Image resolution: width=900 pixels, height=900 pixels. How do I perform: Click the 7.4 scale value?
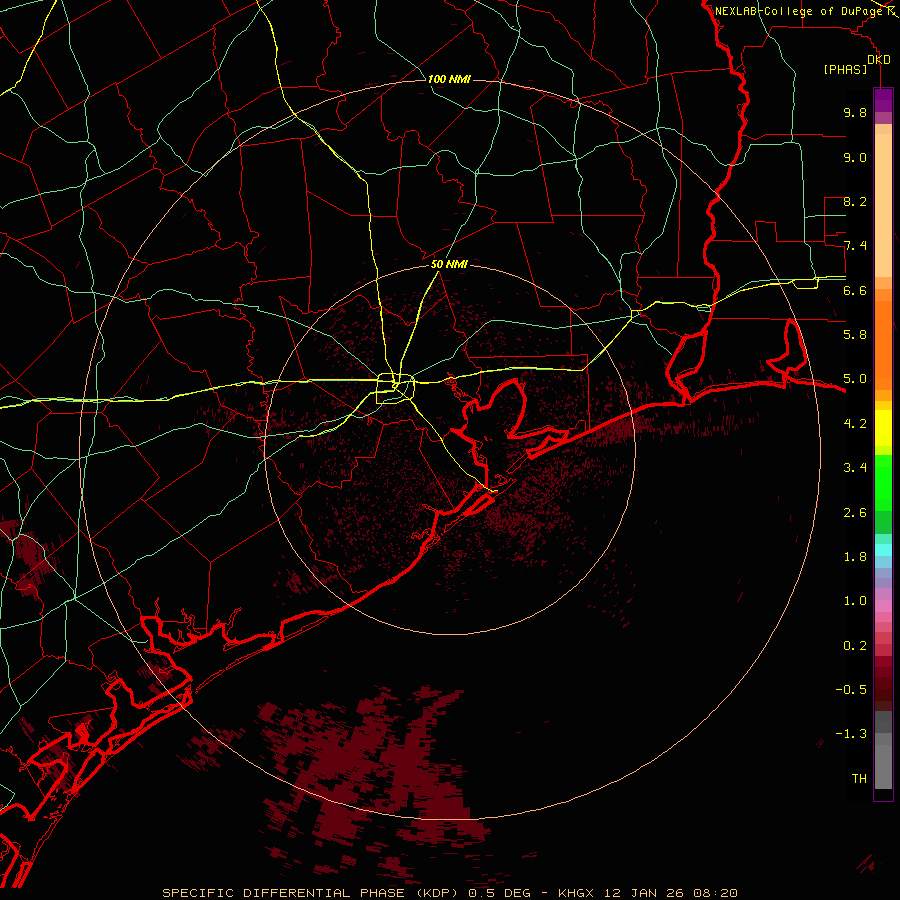click(855, 246)
